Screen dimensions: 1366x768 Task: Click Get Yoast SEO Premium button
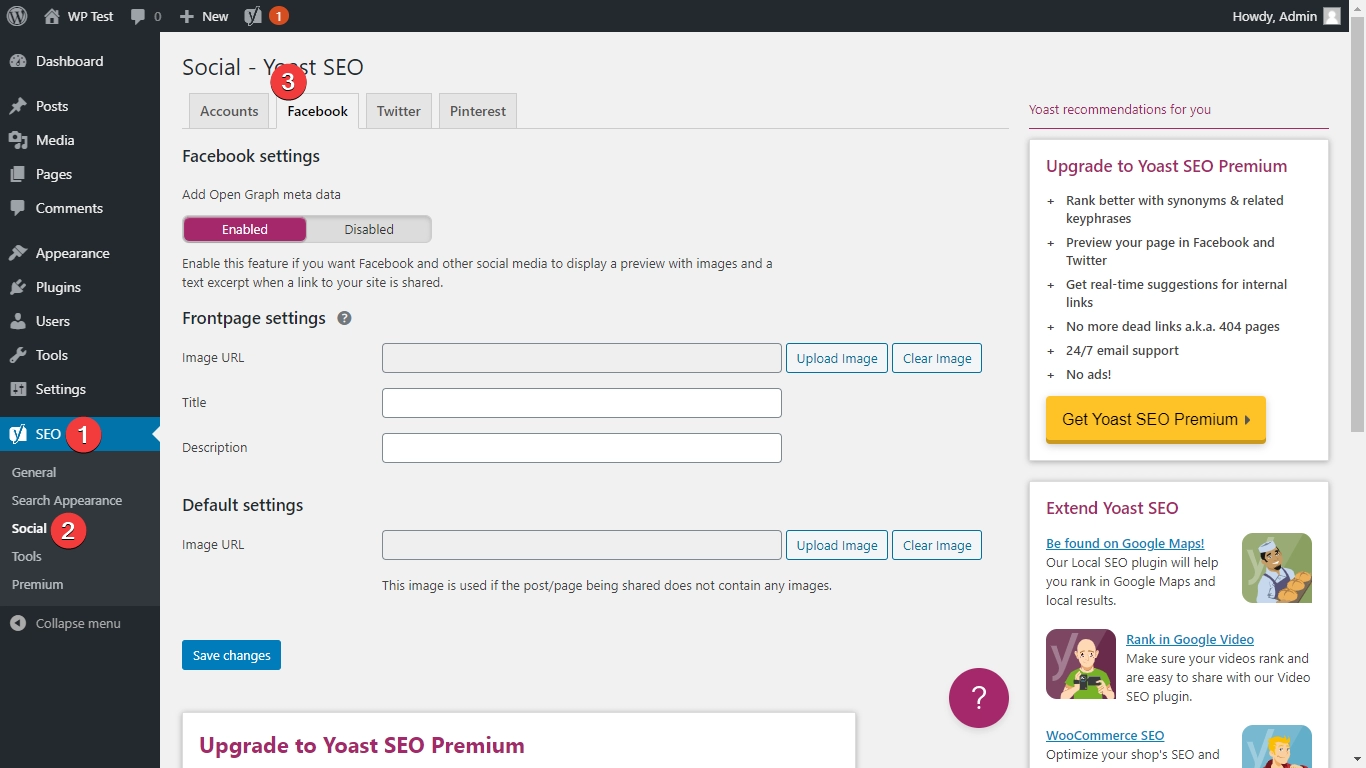tap(1156, 419)
